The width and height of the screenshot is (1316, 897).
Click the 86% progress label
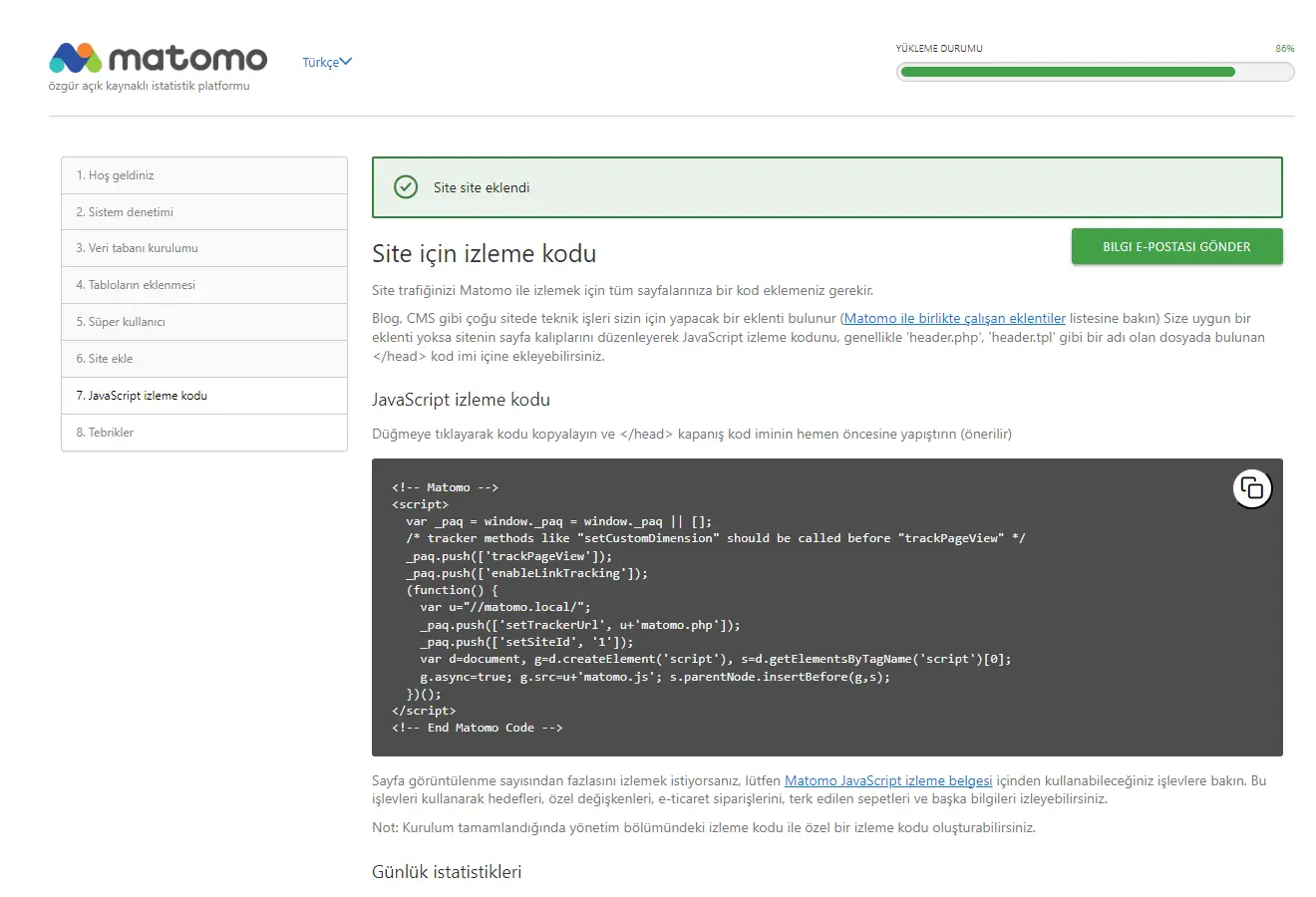pyautogui.click(x=1284, y=49)
